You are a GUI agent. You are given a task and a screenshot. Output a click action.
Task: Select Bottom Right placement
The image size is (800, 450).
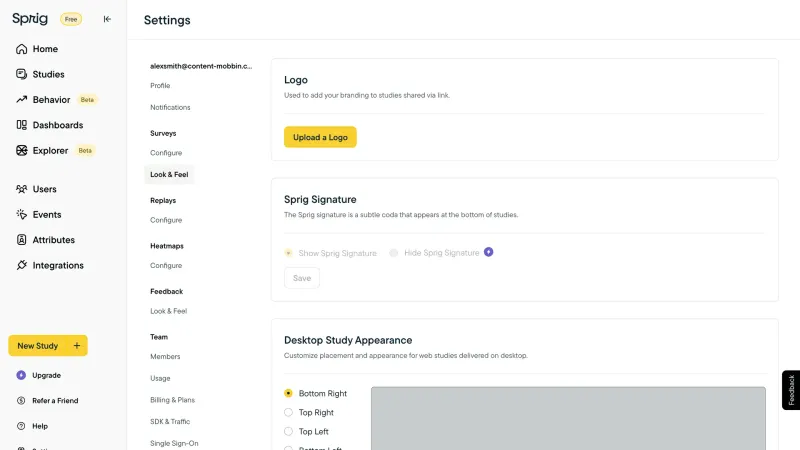pyautogui.click(x=288, y=393)
